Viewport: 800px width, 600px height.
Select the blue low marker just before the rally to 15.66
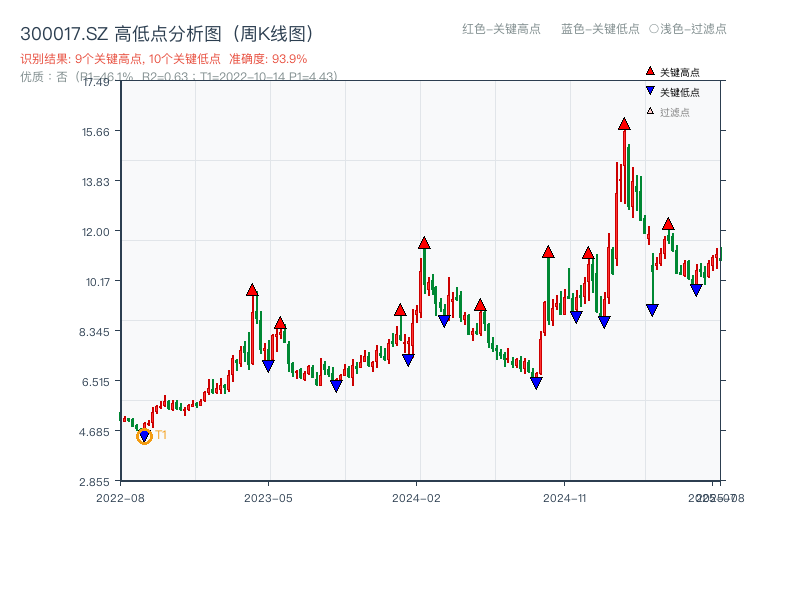coord(604,322)
